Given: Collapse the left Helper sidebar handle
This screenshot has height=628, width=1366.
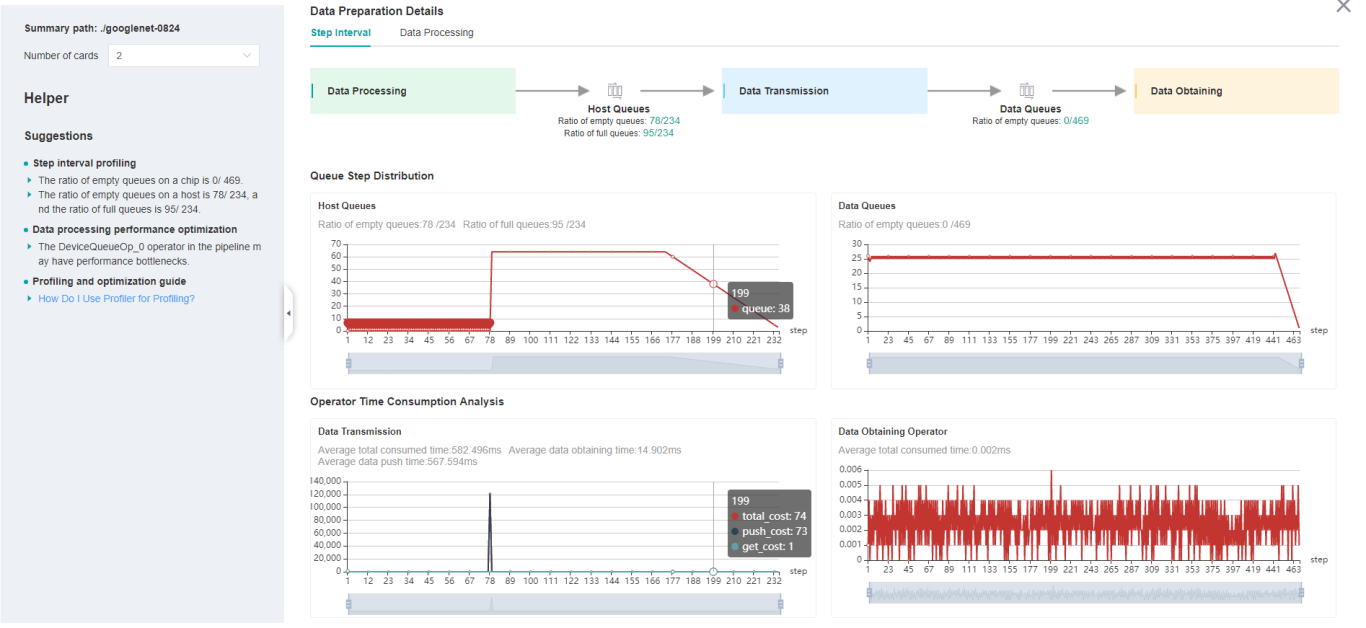Looking at the screenshot, I should [289, 313].
